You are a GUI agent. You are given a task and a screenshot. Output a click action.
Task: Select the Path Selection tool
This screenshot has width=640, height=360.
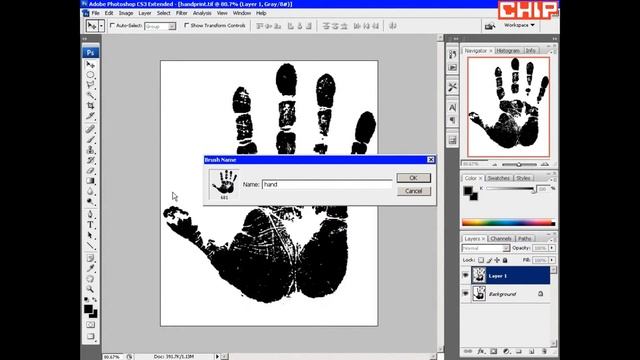click(x=90, y=235)
